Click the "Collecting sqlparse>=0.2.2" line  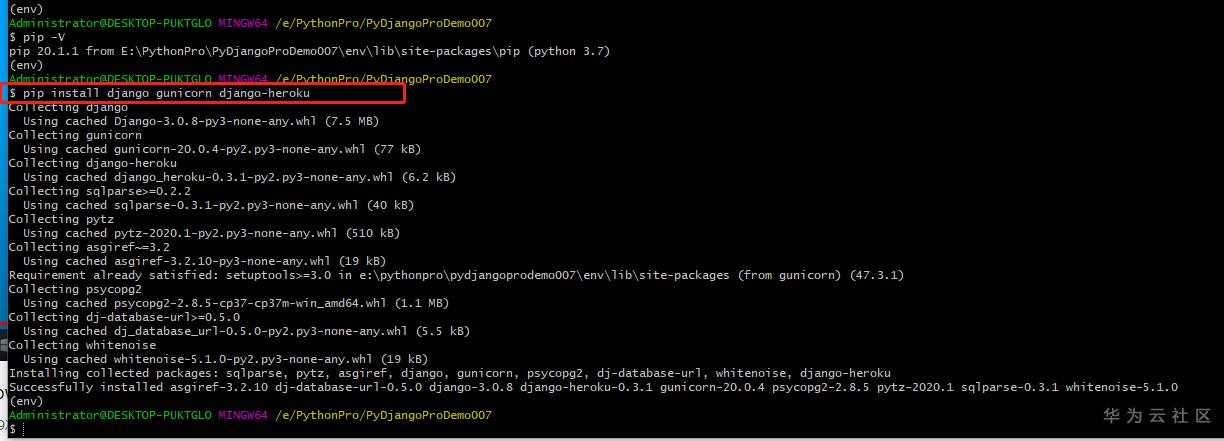[x=99, y=191]
